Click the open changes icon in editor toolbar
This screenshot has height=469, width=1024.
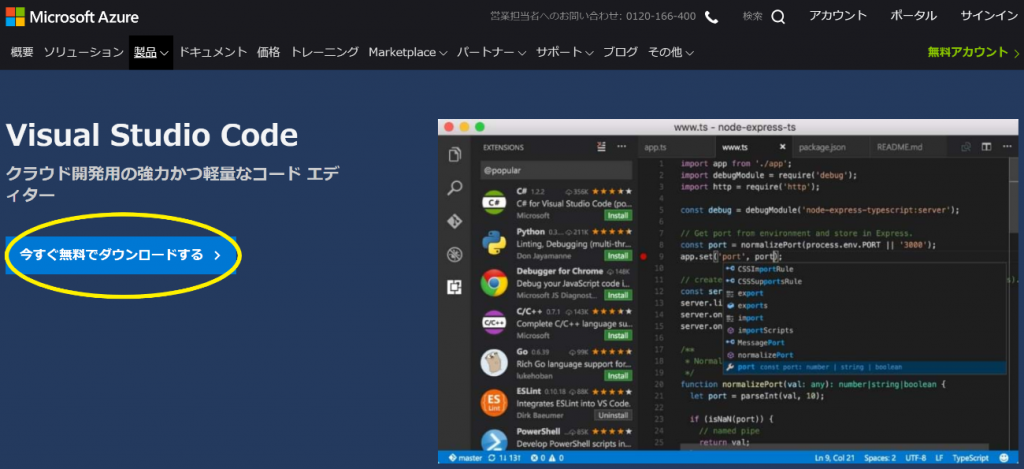click(x=966, y=147)
